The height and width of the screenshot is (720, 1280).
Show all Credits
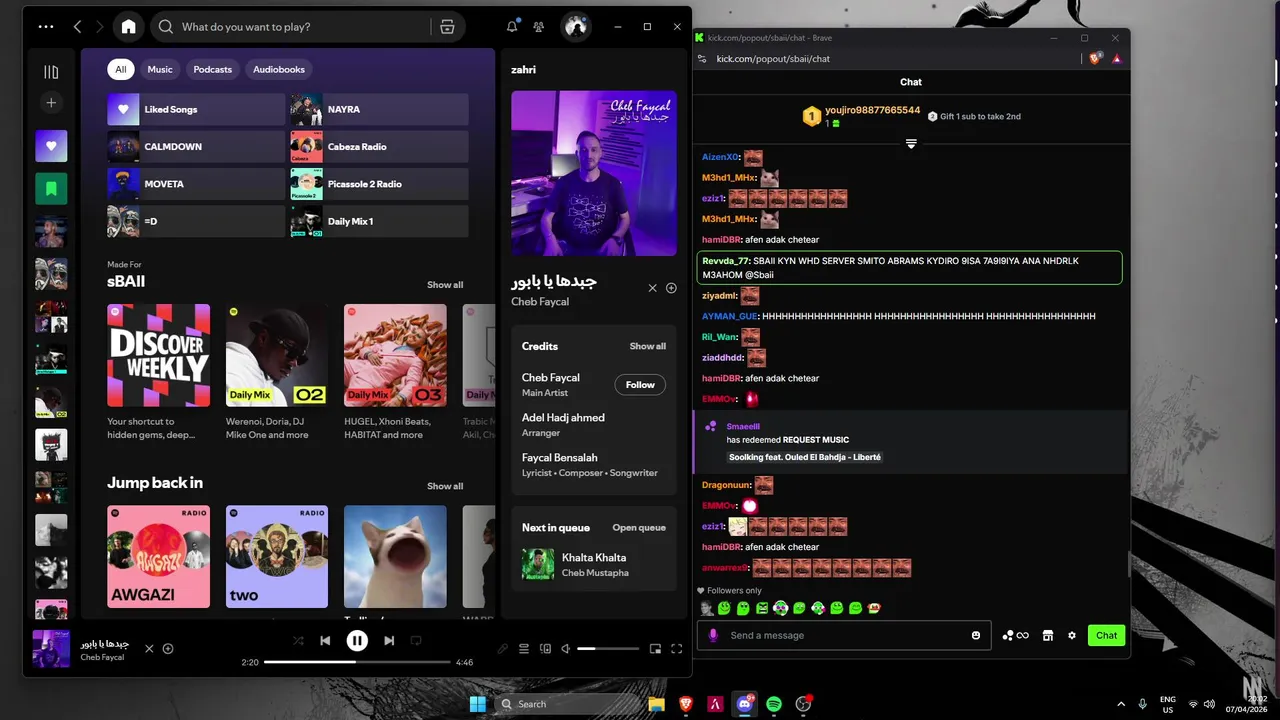click(x=647, y=346)
